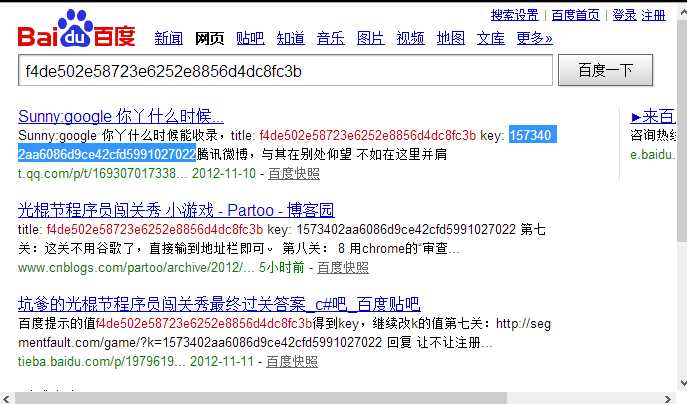Screen dimensions: 687x404
Task: Select the 网页 web tab
Action: coord(209,39)
